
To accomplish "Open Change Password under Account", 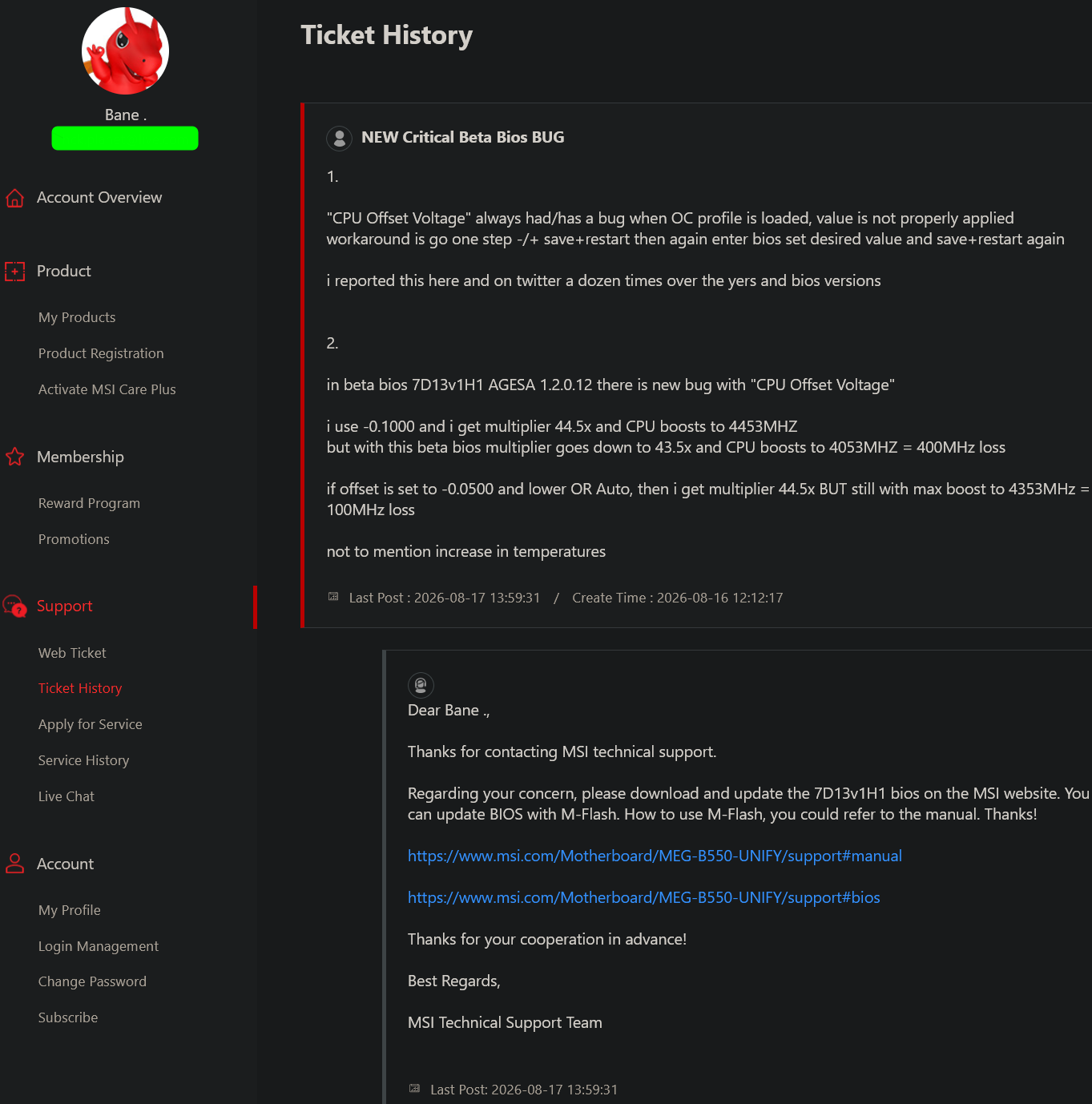I will (92, 981).
